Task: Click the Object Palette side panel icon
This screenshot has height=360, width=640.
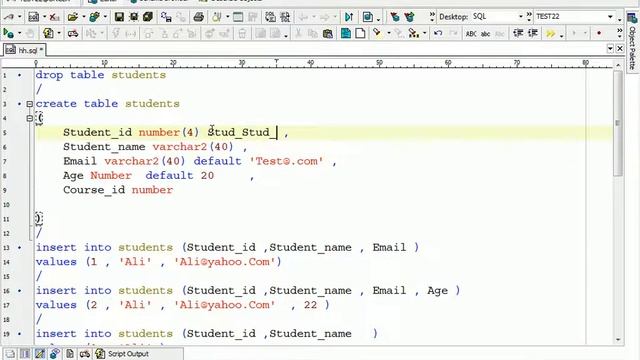Action: click(632, 18)
